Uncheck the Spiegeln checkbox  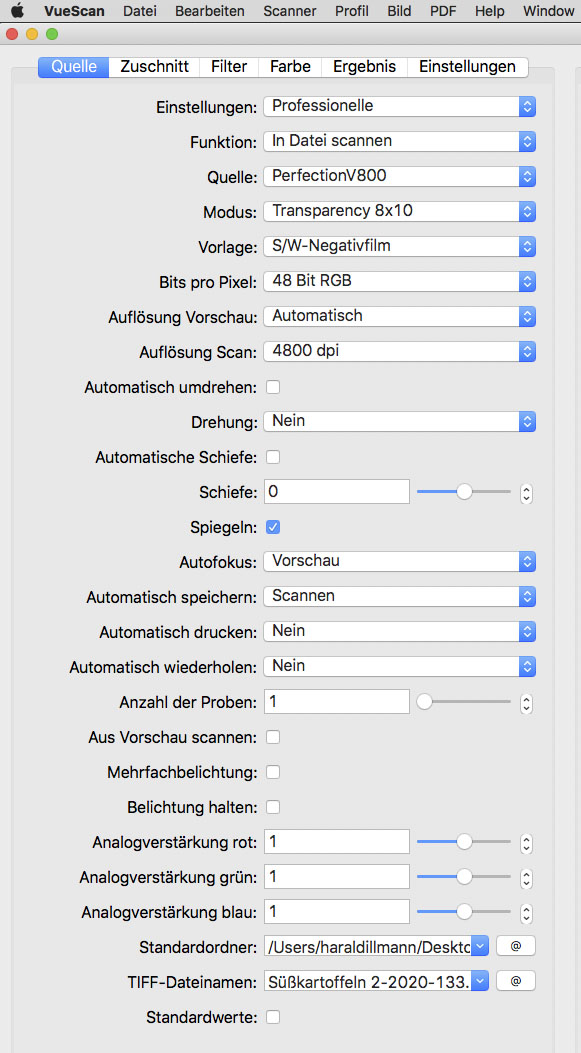[x=273, y=527]
